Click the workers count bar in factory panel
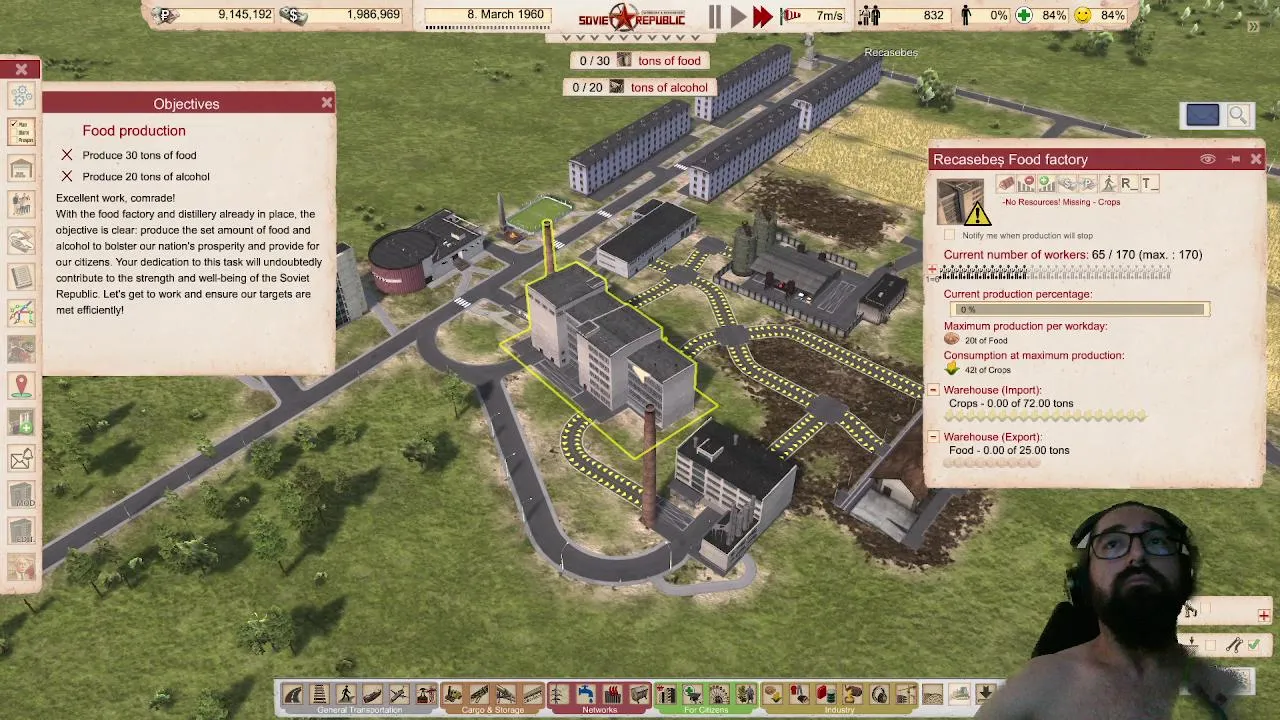The image size is (1280, 720). click(1054, 272)
